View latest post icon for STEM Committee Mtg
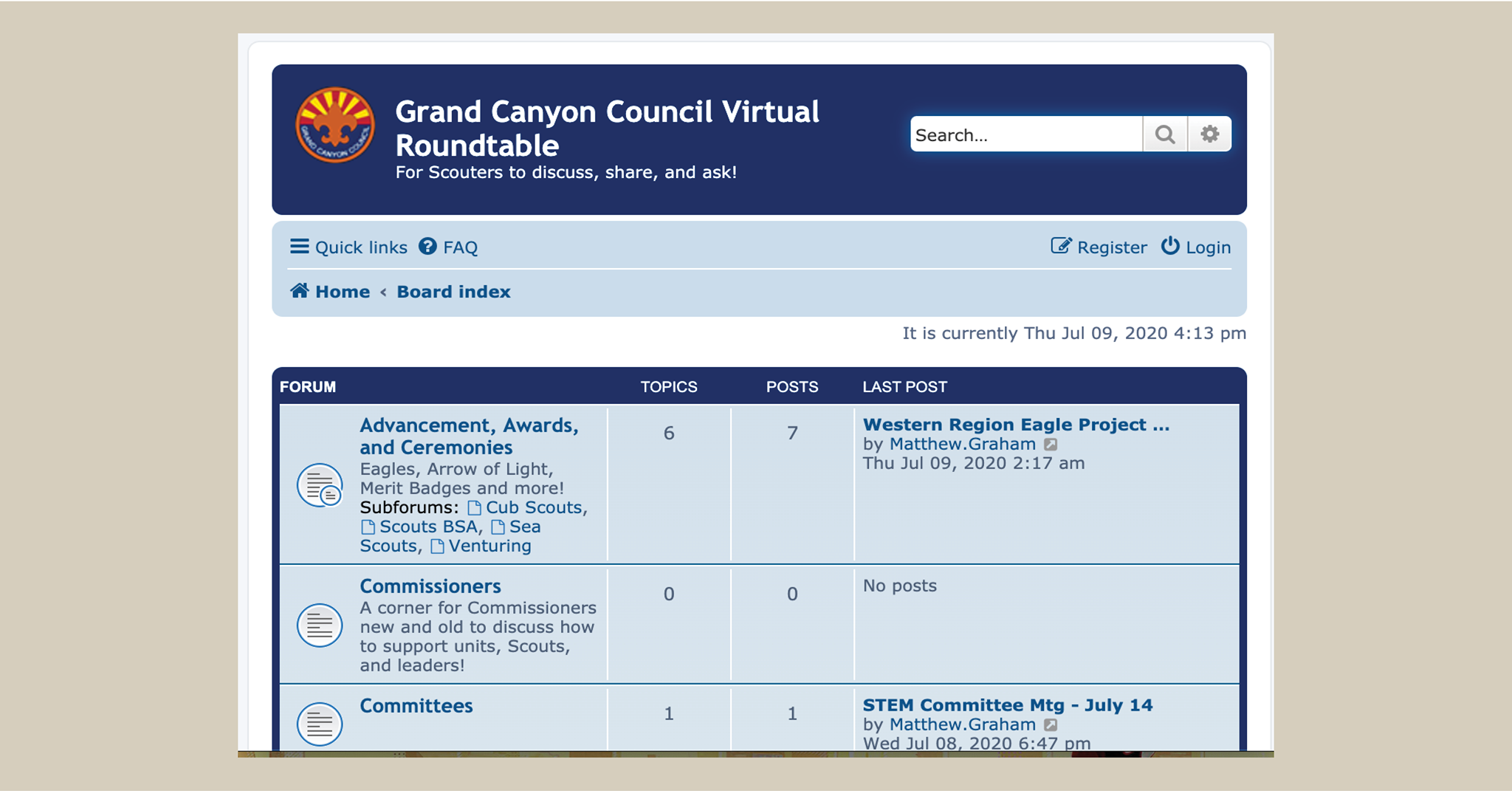This screenshot has height=791, width=1512. (1051, 725)
